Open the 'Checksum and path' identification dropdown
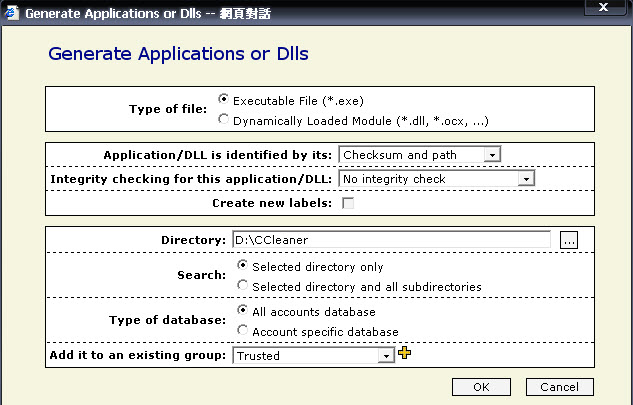 coord(419,155)
